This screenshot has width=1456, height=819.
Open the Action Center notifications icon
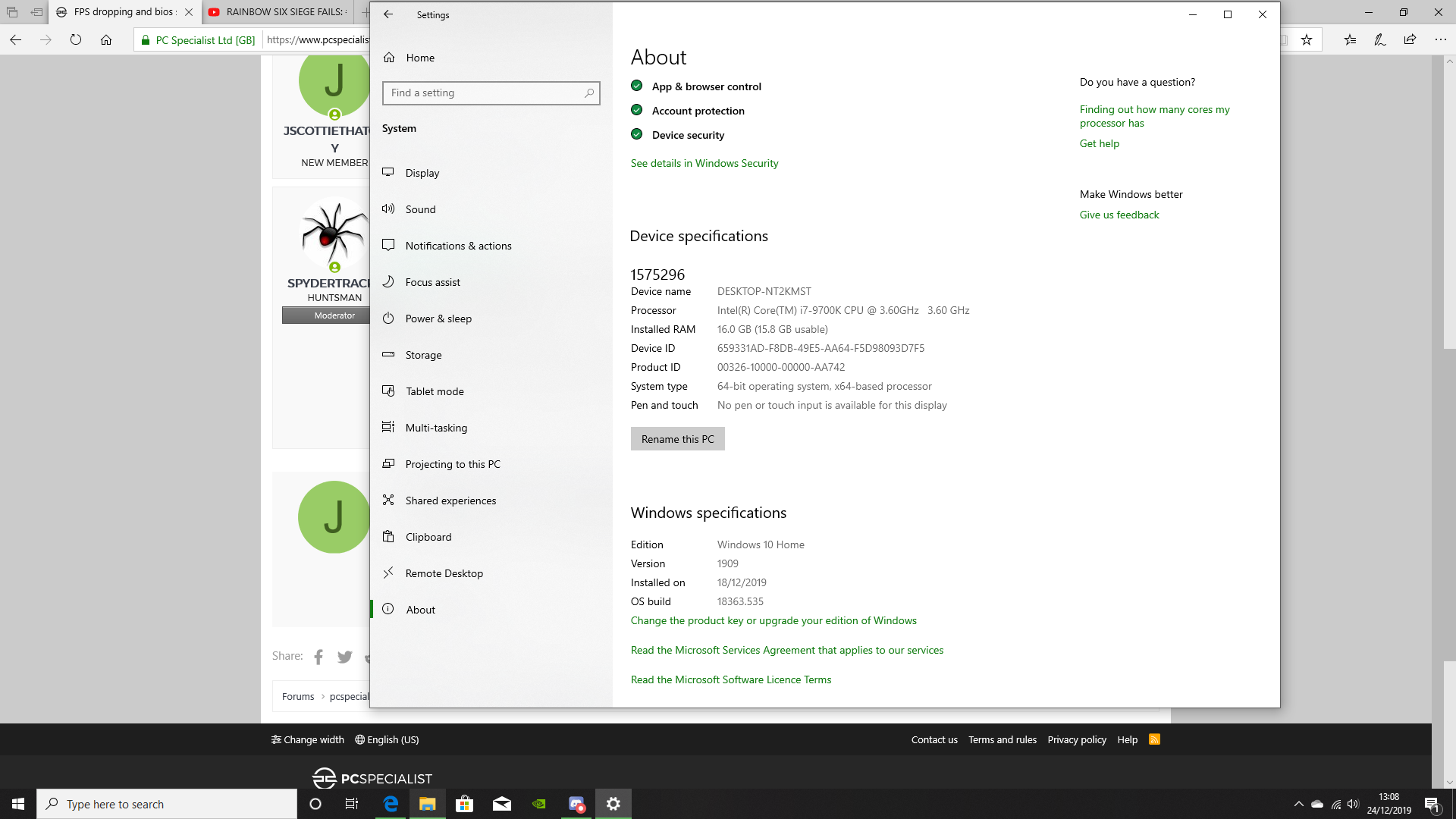(1432, 805)
